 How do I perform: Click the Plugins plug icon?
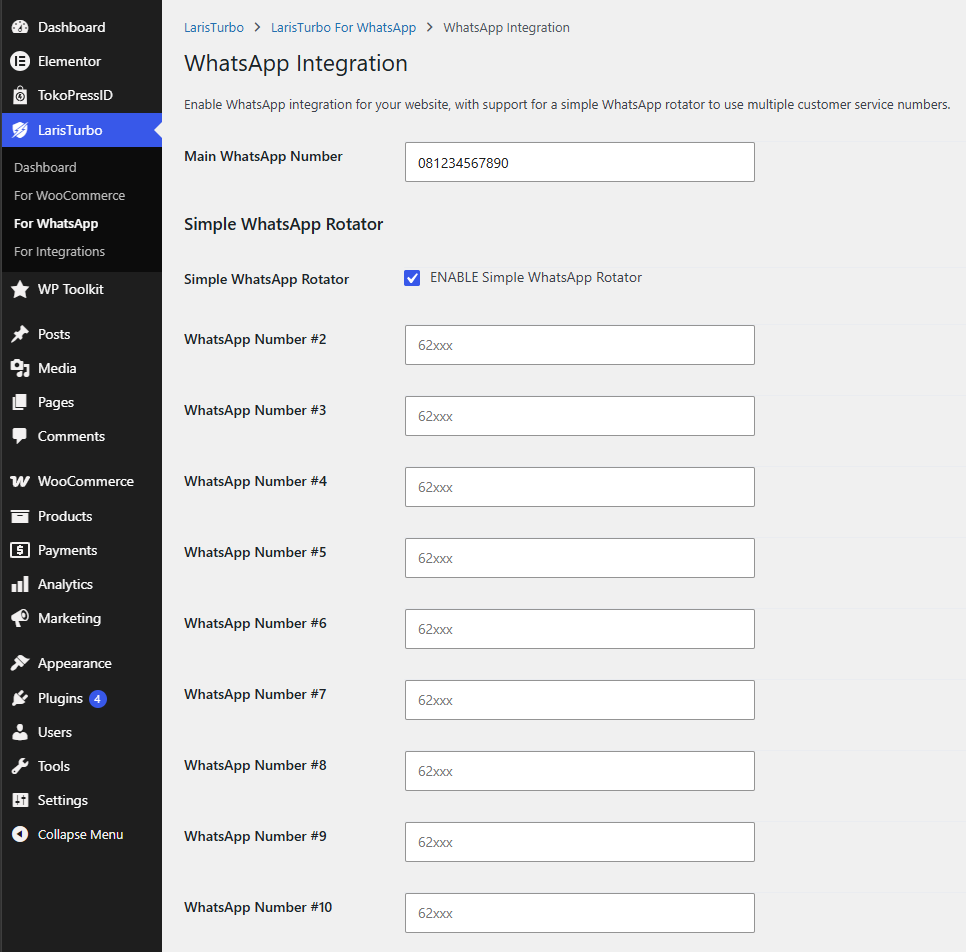(20, 698)
